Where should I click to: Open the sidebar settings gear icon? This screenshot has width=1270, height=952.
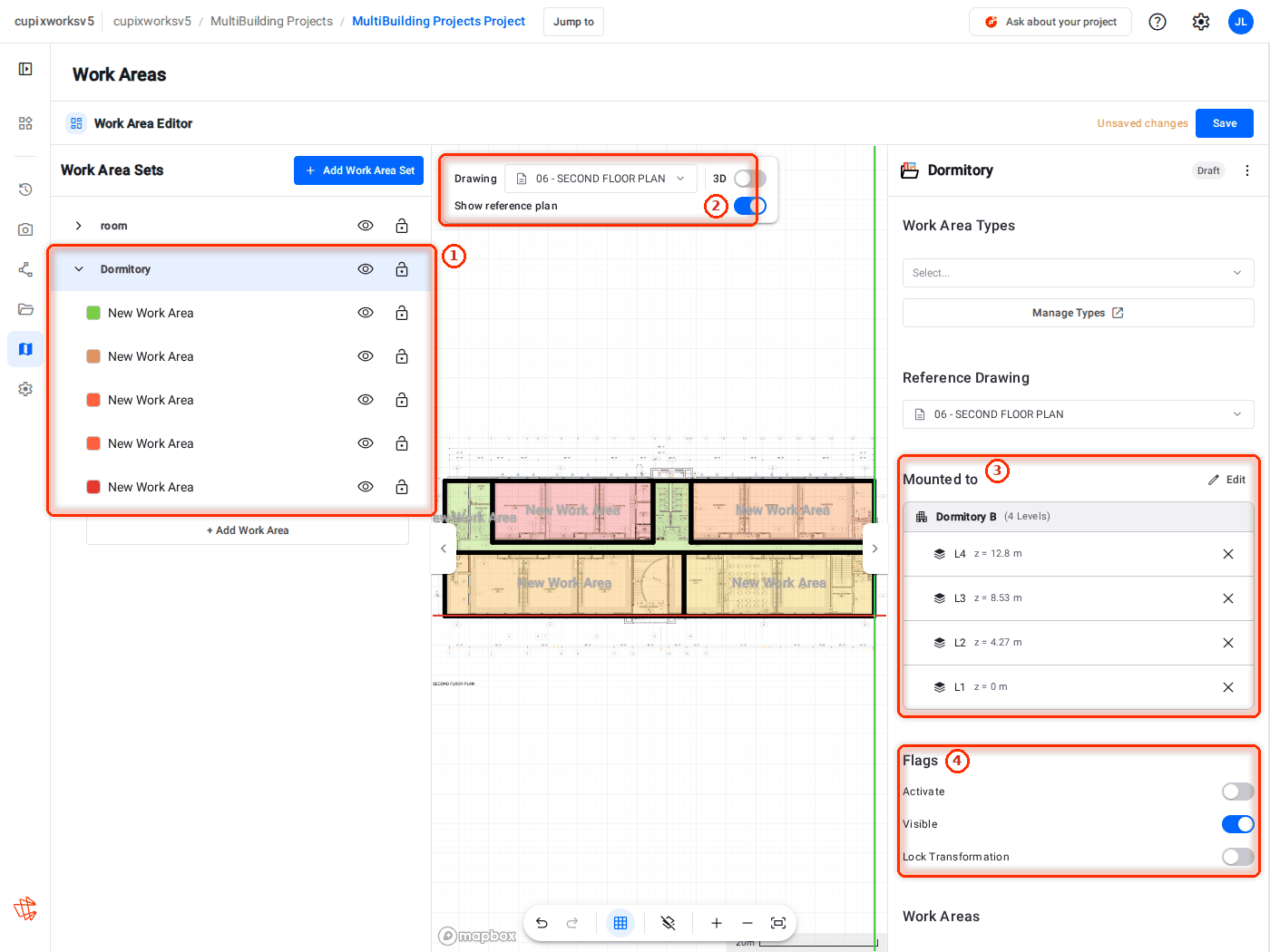pyautogui.click(x=25, y=389)
